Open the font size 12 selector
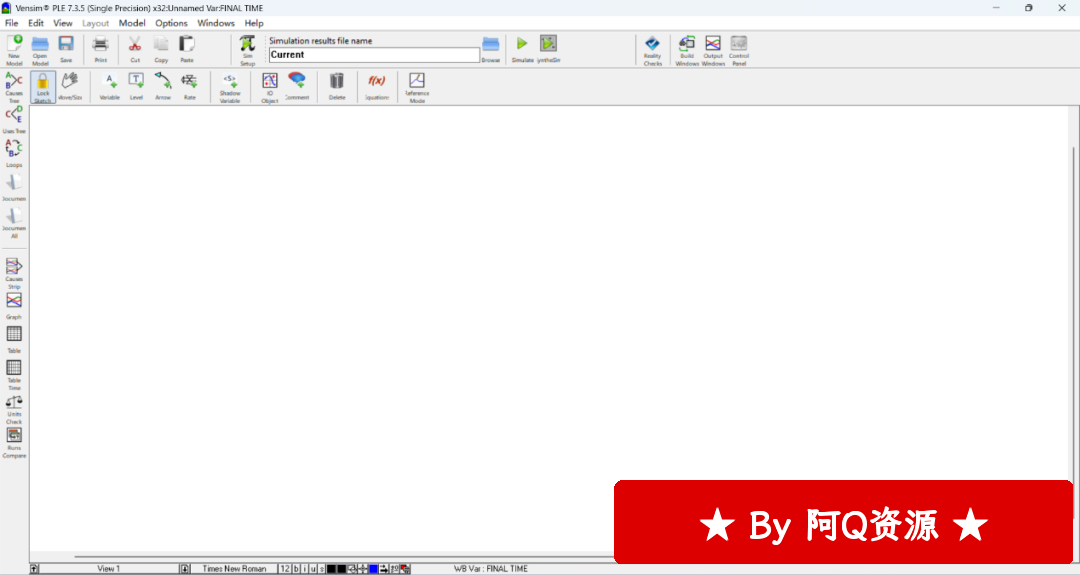 pos(284,569)
